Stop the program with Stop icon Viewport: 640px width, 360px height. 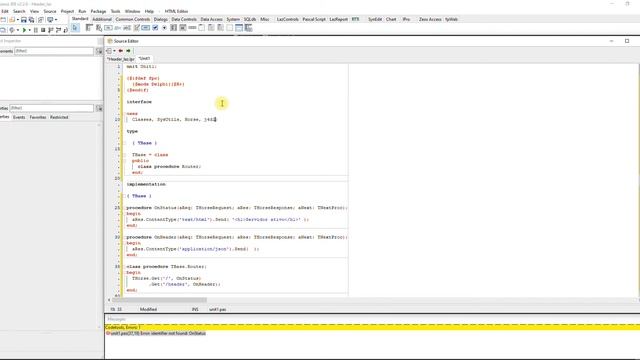pyautogui.click(x=43, y=30)
